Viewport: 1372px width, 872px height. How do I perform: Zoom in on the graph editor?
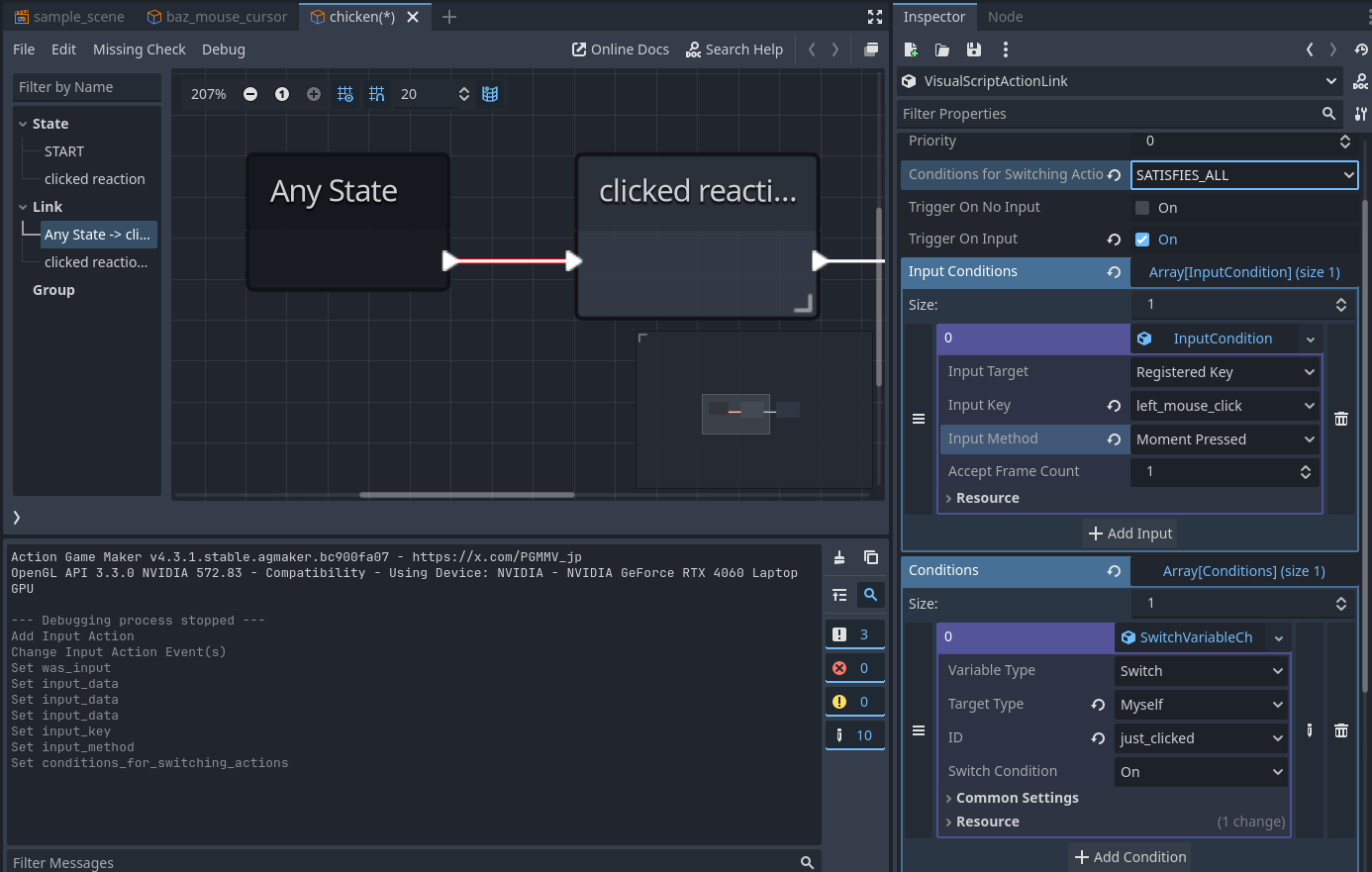(314, 94)
